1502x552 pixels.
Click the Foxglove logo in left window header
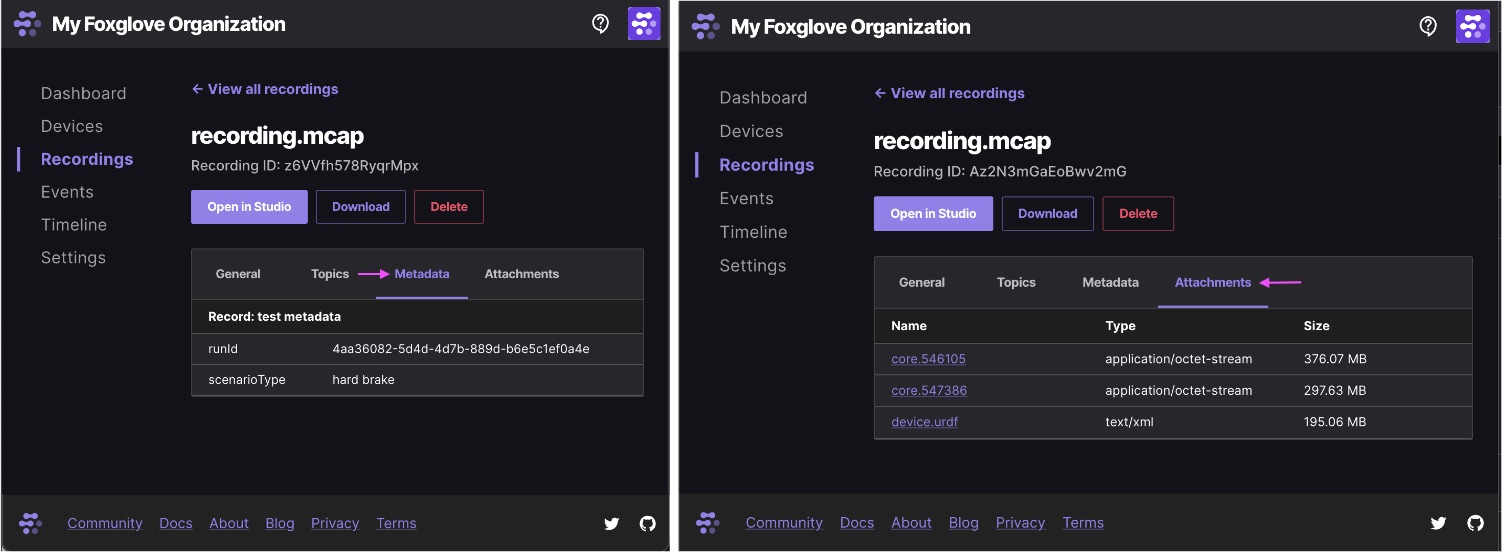pyautogui.click(x=28, y=24)
